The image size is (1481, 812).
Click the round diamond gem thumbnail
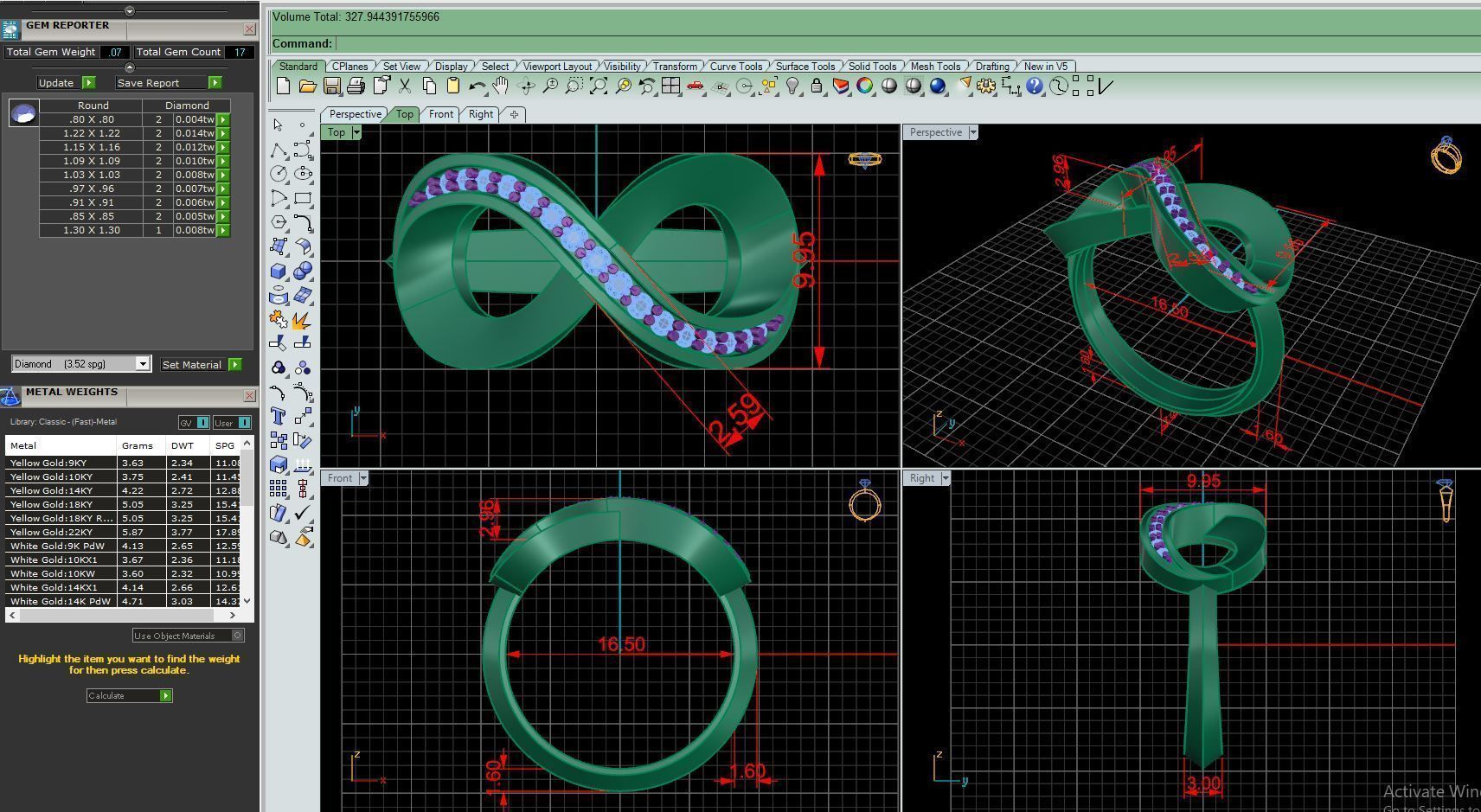coord(23,112)
